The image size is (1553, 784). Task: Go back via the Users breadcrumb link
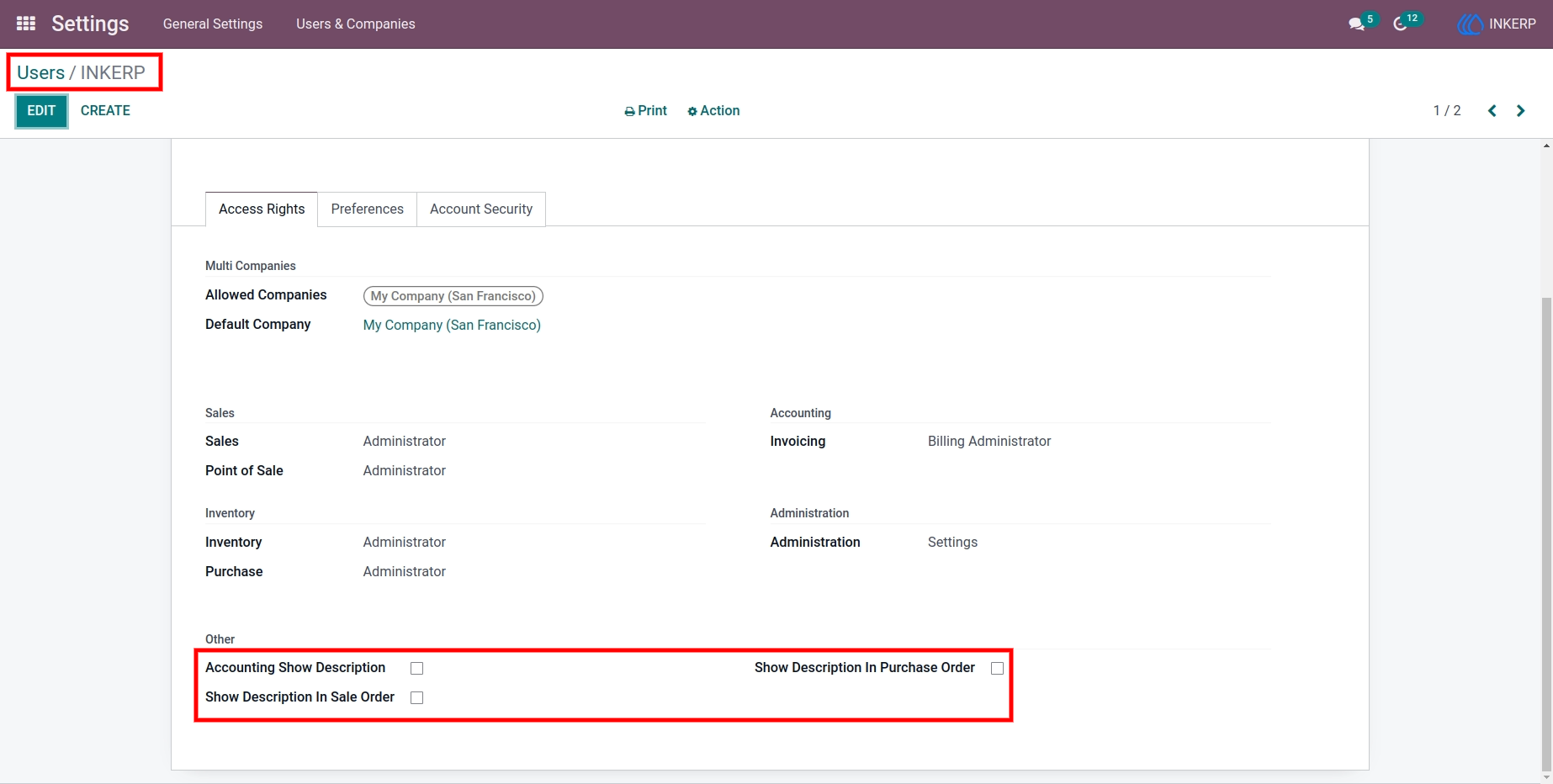(40, 72)
